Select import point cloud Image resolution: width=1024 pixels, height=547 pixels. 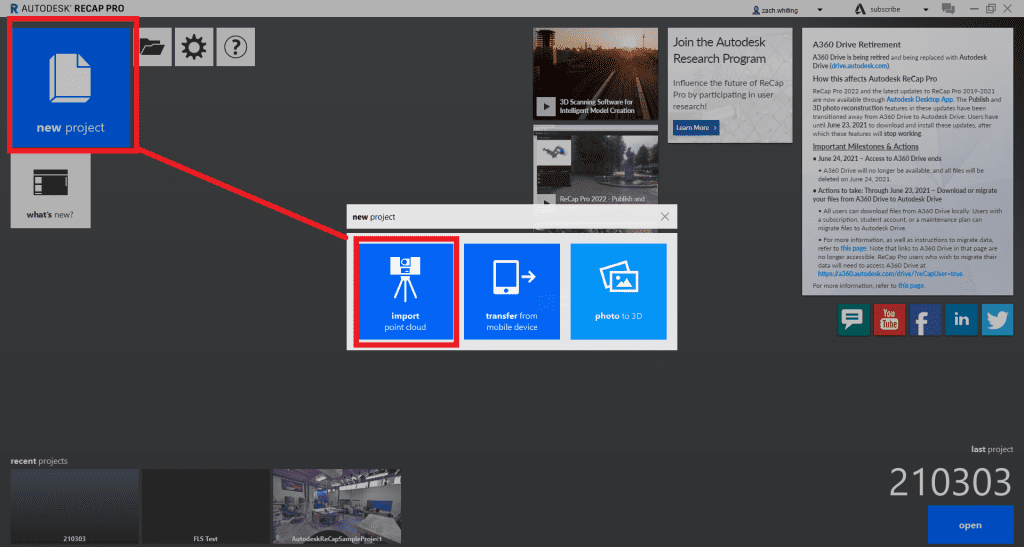(406, 291)
